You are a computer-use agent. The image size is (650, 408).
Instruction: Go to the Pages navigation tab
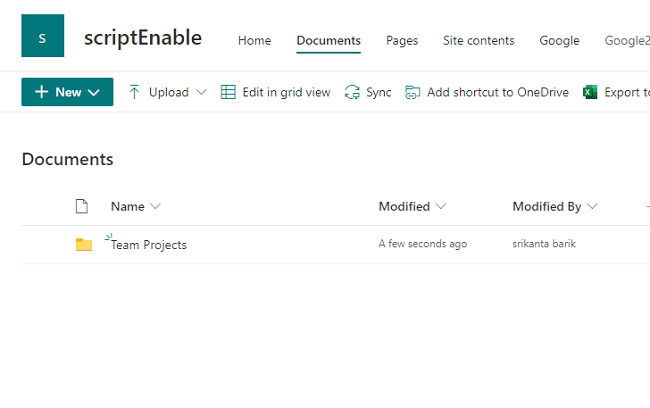click(x=402, y=41)
